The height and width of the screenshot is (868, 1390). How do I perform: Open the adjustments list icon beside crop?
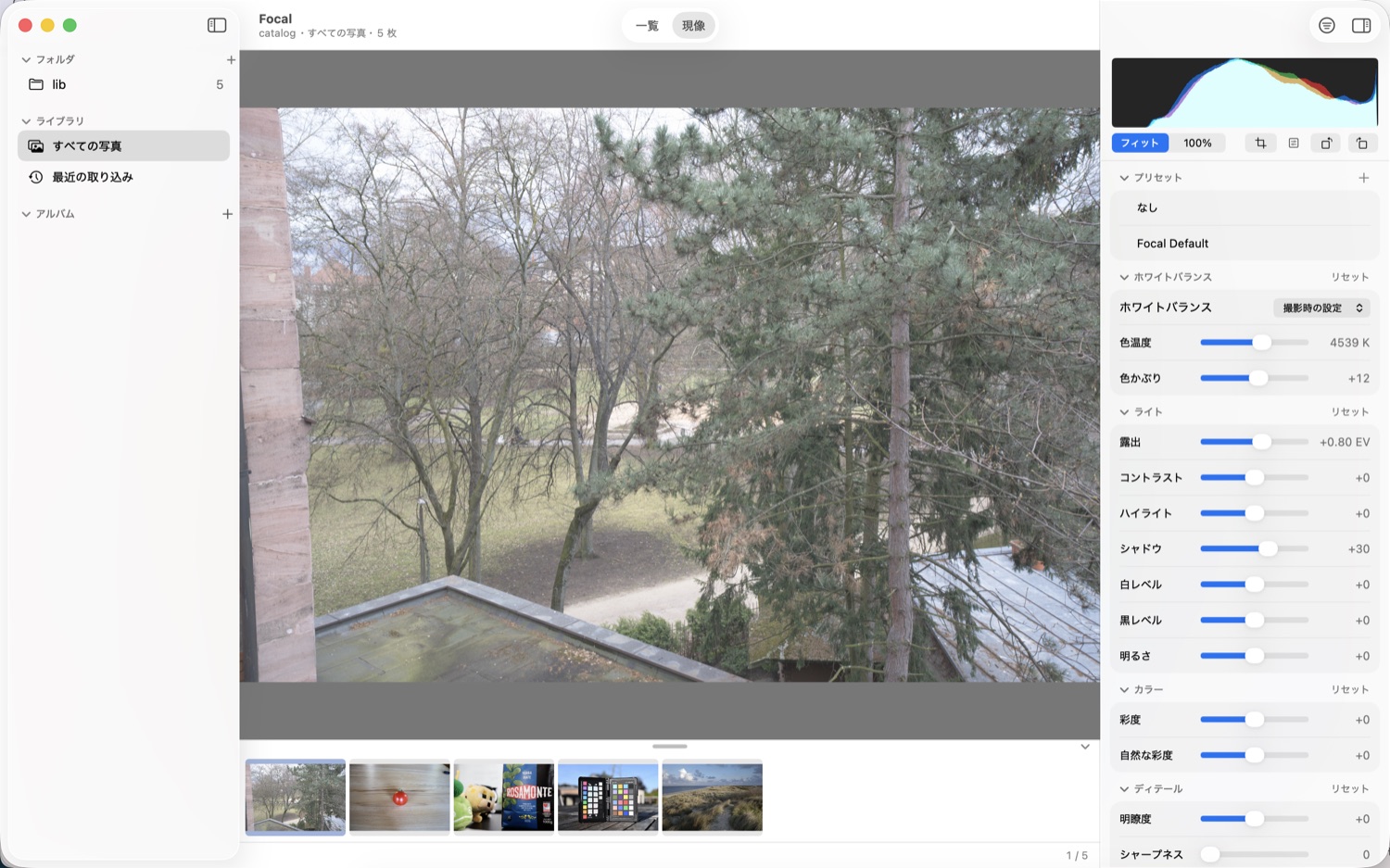pos(1294,143)
